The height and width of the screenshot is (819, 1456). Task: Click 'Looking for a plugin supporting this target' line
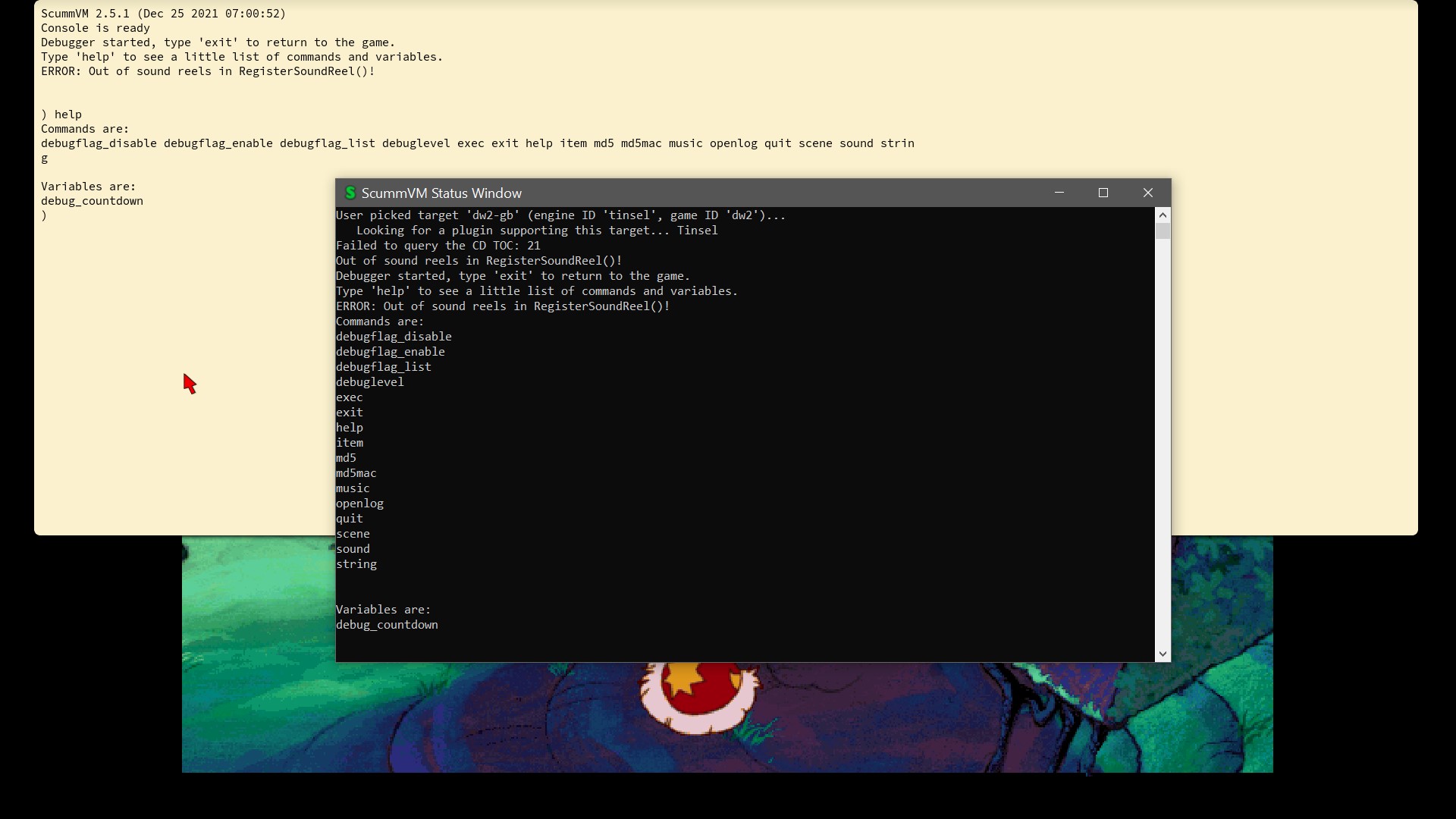pyautogui.click(x=537, y=231)
